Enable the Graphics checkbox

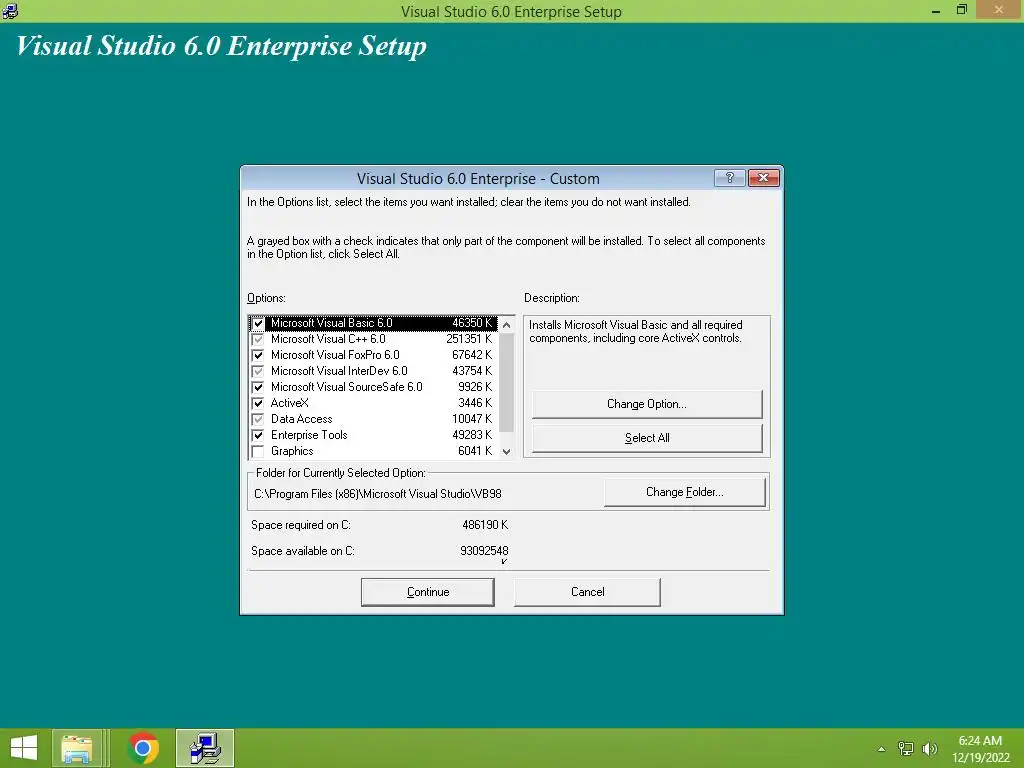[258, 451]
